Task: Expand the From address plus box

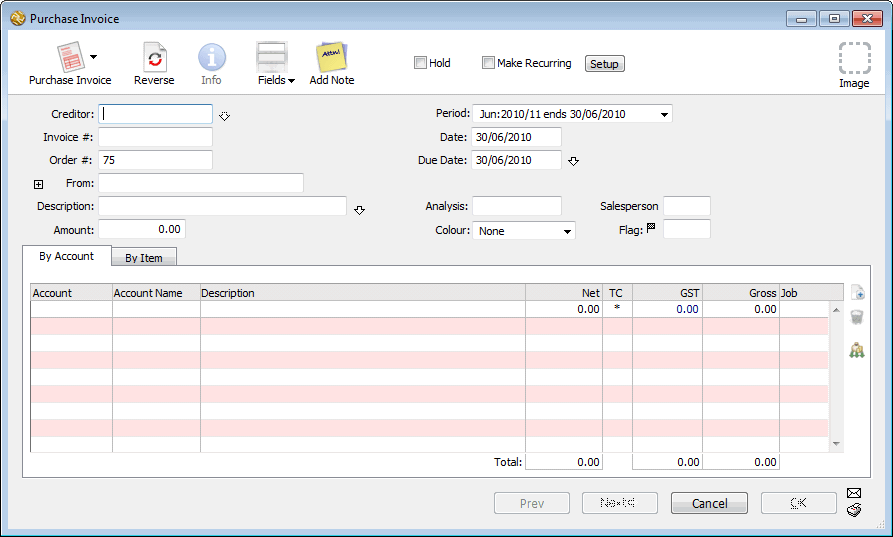Action: click(38, 185)
